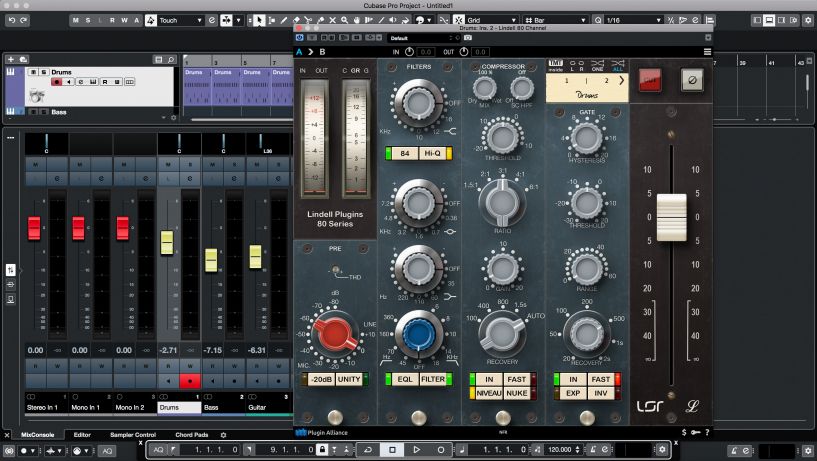The width and height of the screenshot is (817, 461).
Task: Enable record on the Drums track
Action: click(x=56, y=82)
